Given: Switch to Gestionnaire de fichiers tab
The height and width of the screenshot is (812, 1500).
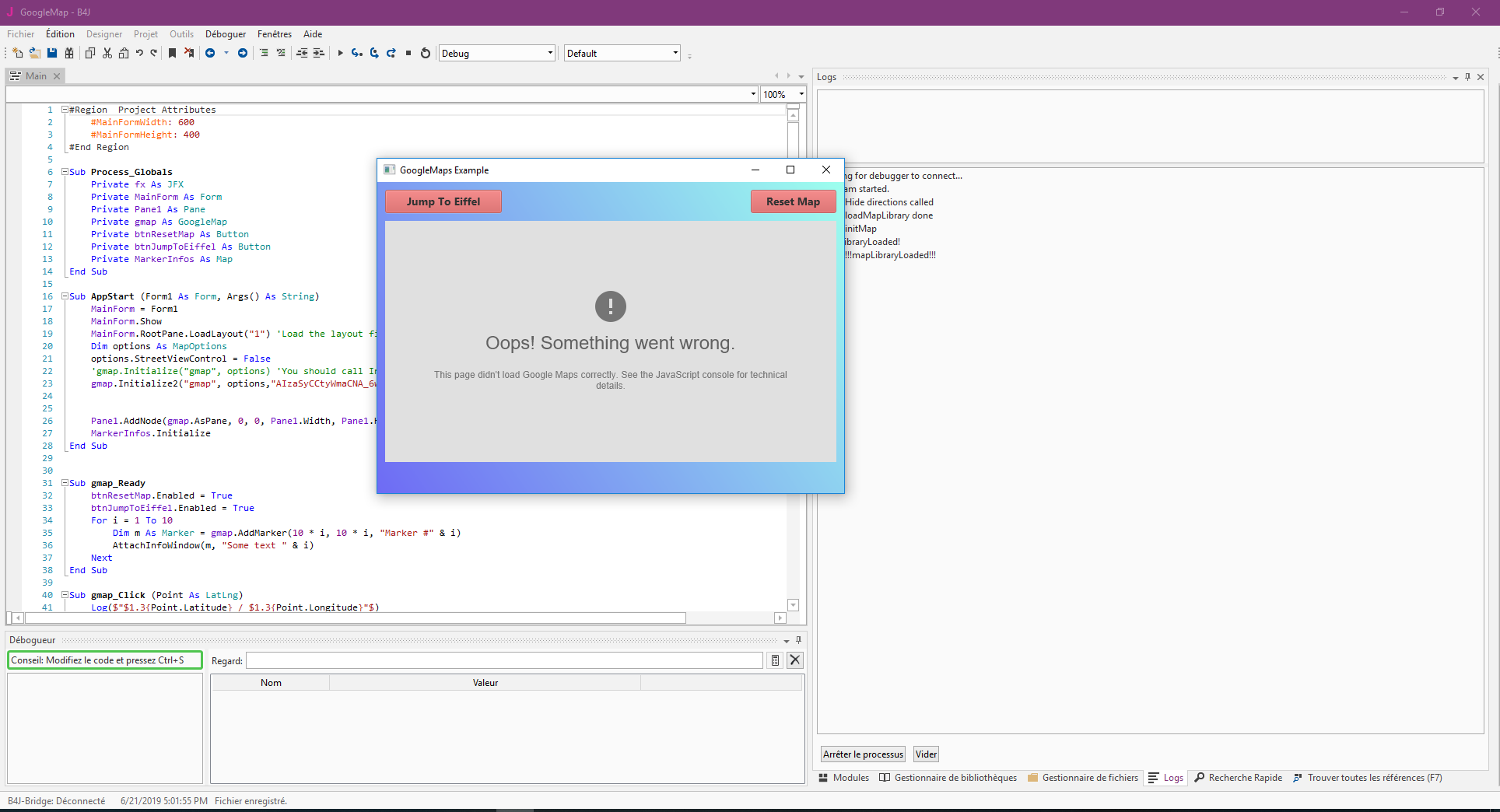Looking at the screenshot, I should tap(1083, 778).
